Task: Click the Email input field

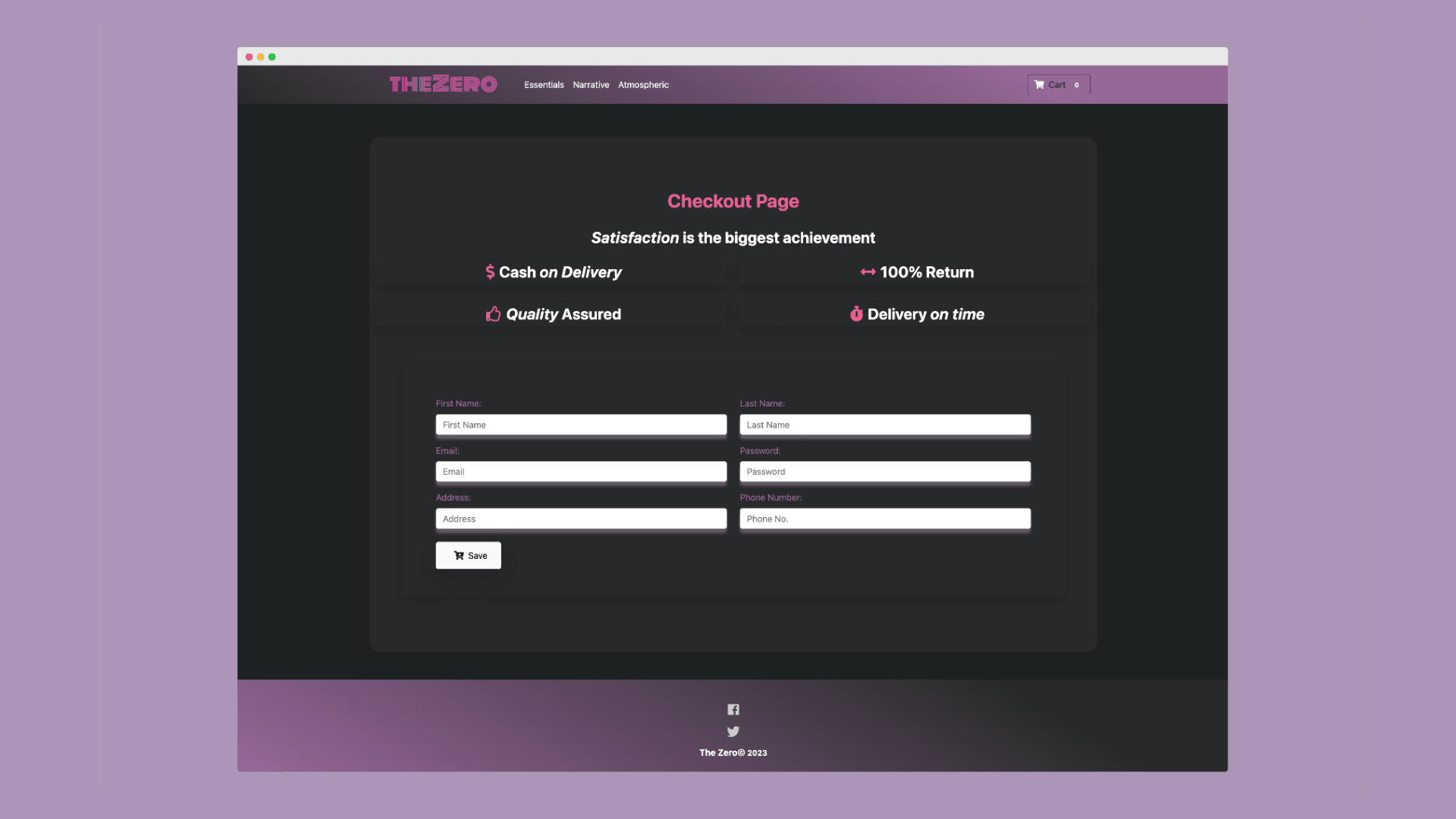Action: (581, 471)
